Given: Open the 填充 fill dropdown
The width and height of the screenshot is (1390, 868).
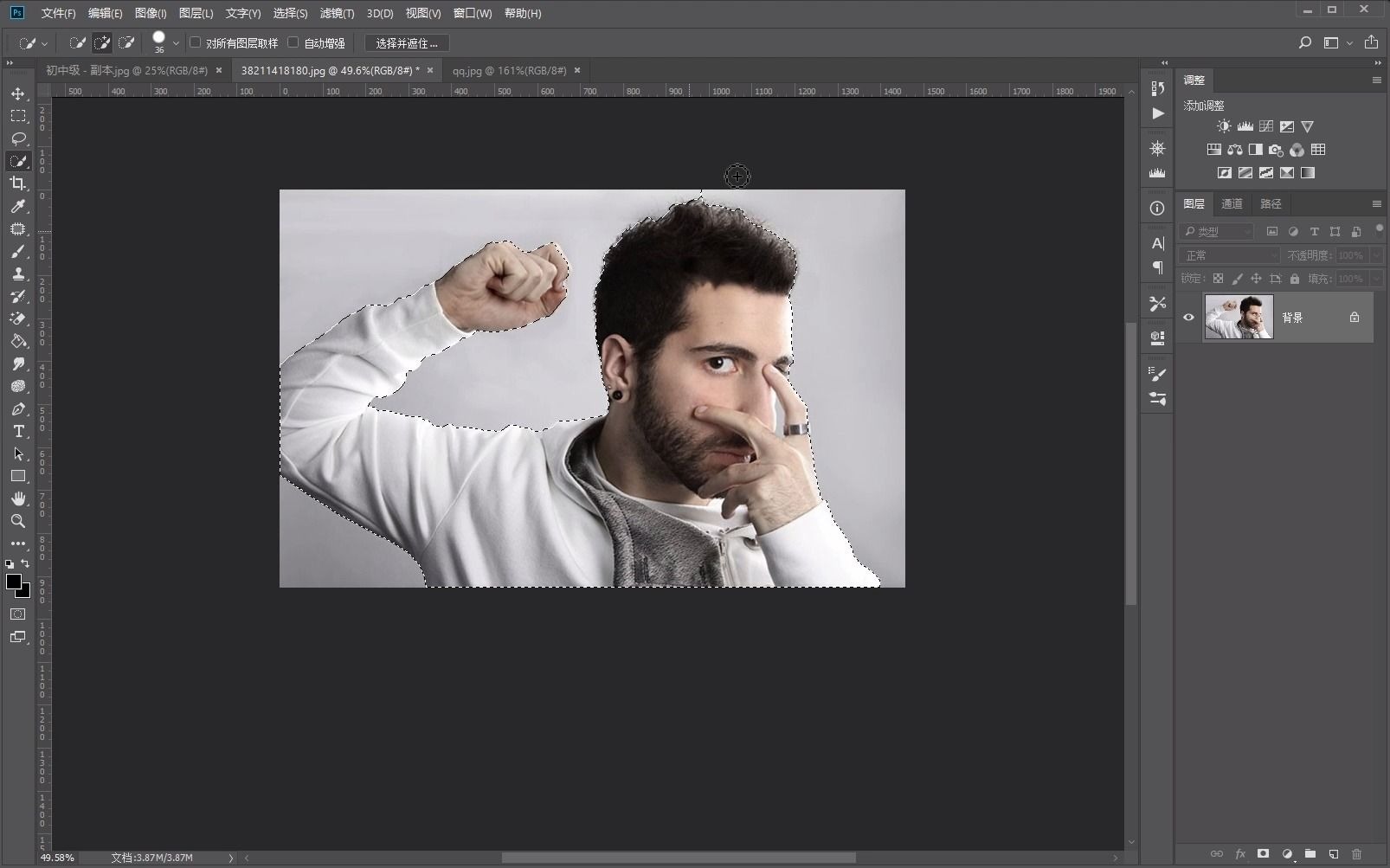Looking at the screenshot, I should click(1376, 279).
